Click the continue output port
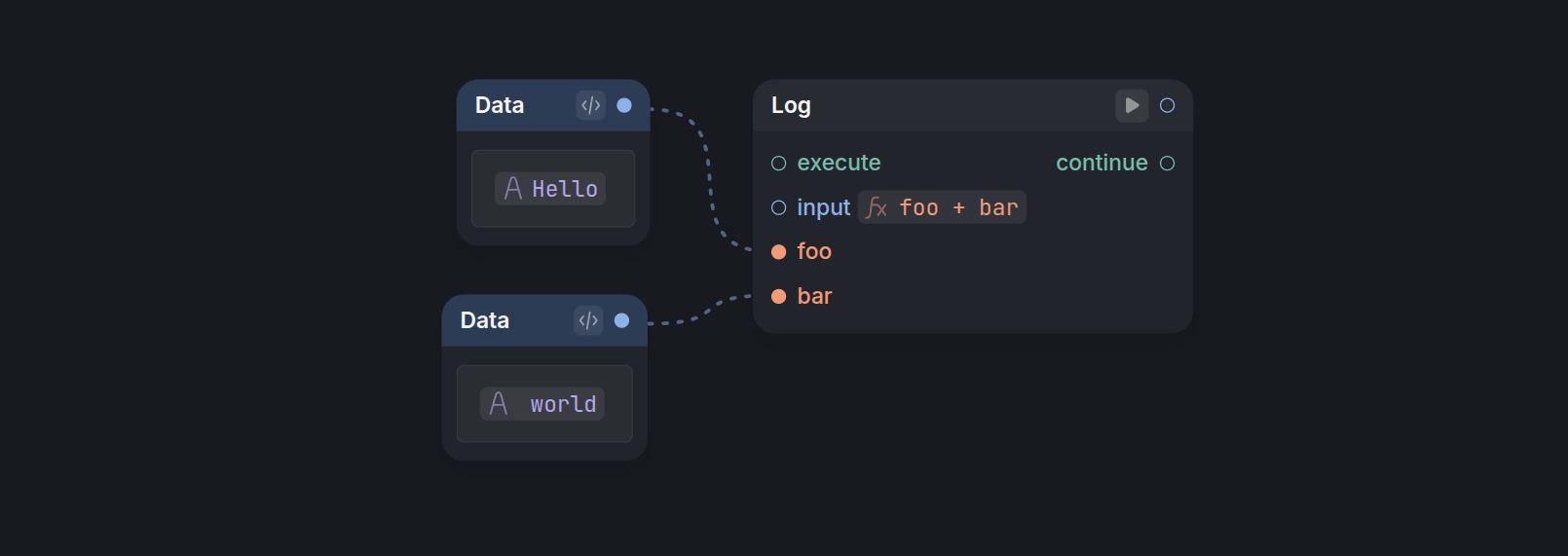 [x=1167, y=163]
